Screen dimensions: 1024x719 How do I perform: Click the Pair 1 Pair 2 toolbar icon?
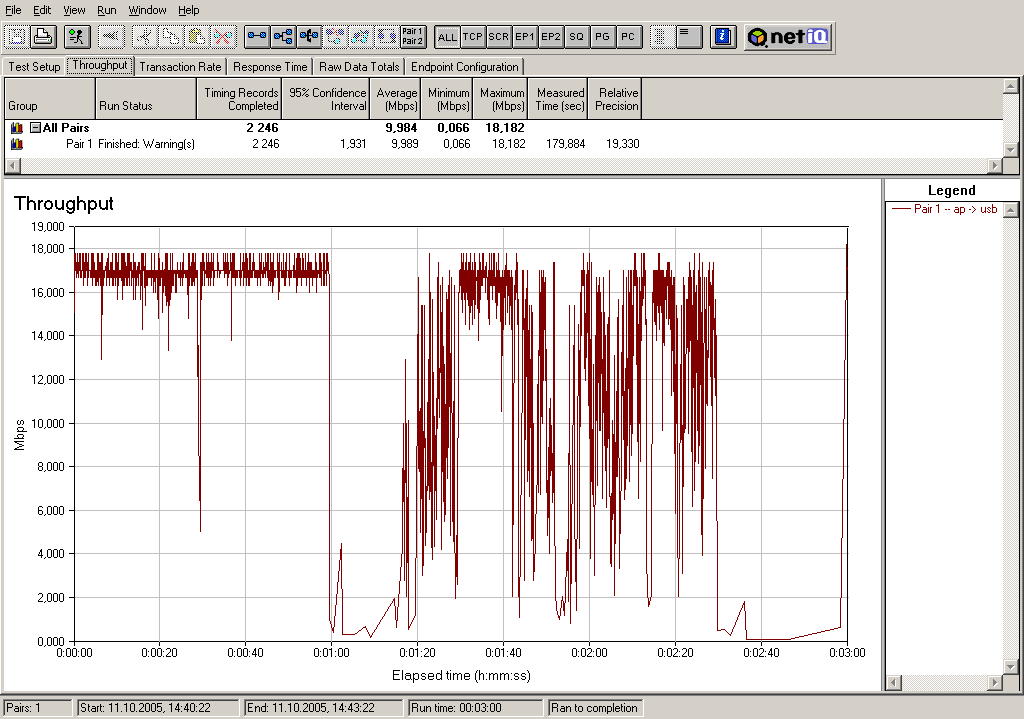[x=412, y=37]
